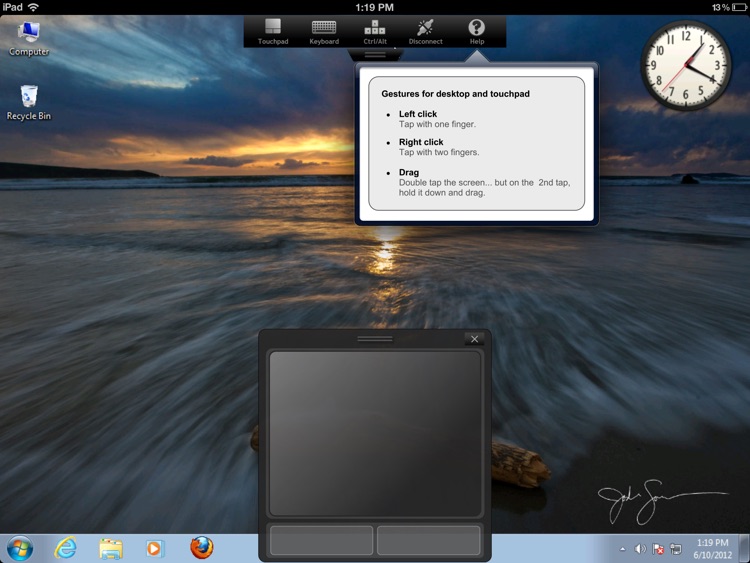
Task: Open the Windows Start menu
Action: [20, 548]
